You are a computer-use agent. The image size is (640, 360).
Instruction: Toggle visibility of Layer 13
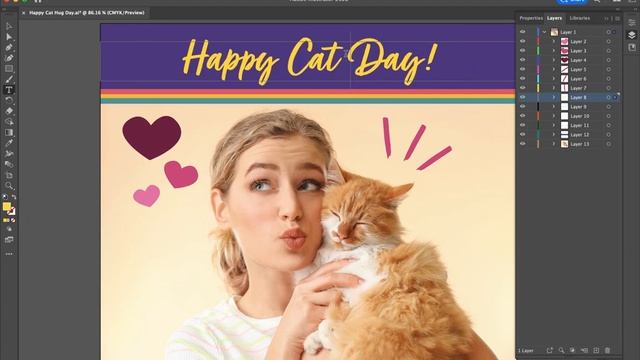click(522, 144)
